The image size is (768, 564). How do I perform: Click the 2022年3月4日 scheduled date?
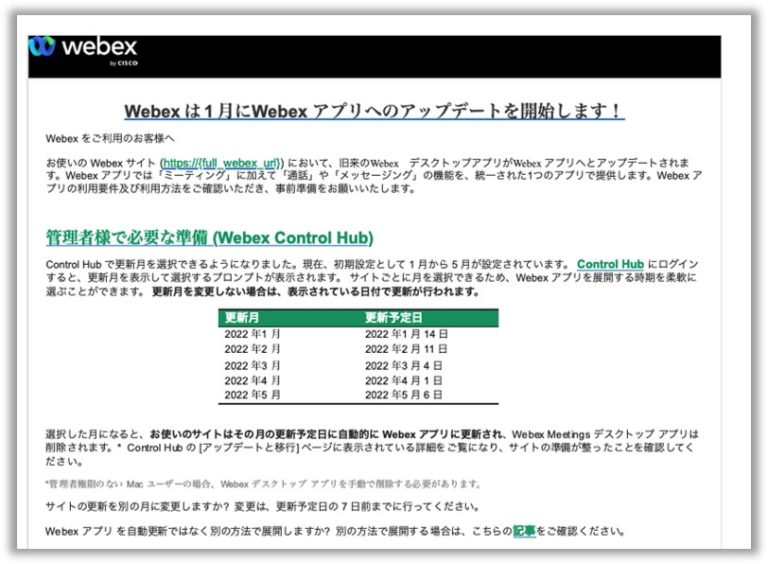pos(403,366)
